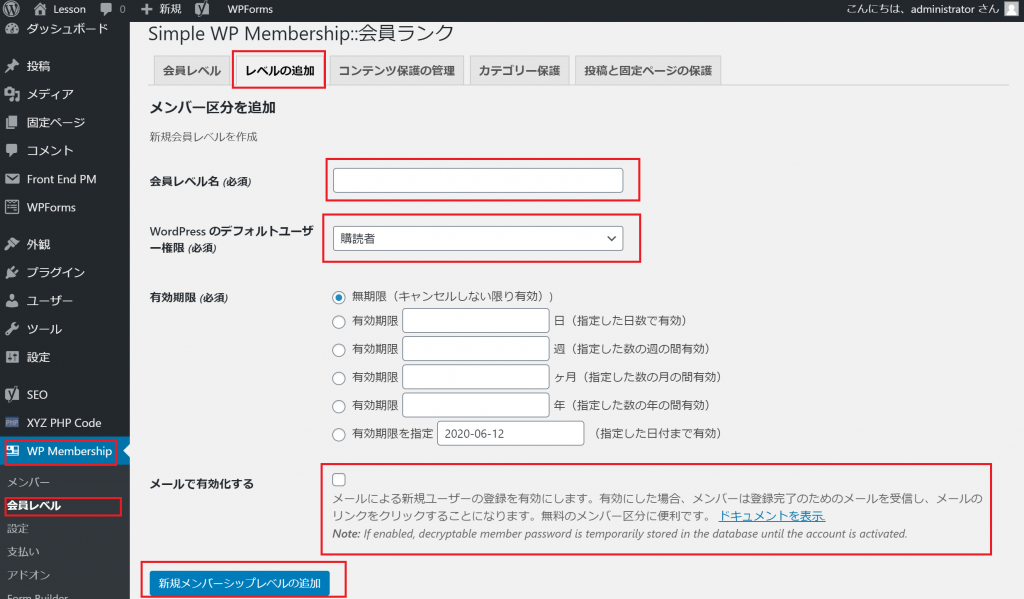This screenshot has width=1024, height=599.
Task: Select 有効期限を指定 fixed date radio button
Action: coord(338,435)
